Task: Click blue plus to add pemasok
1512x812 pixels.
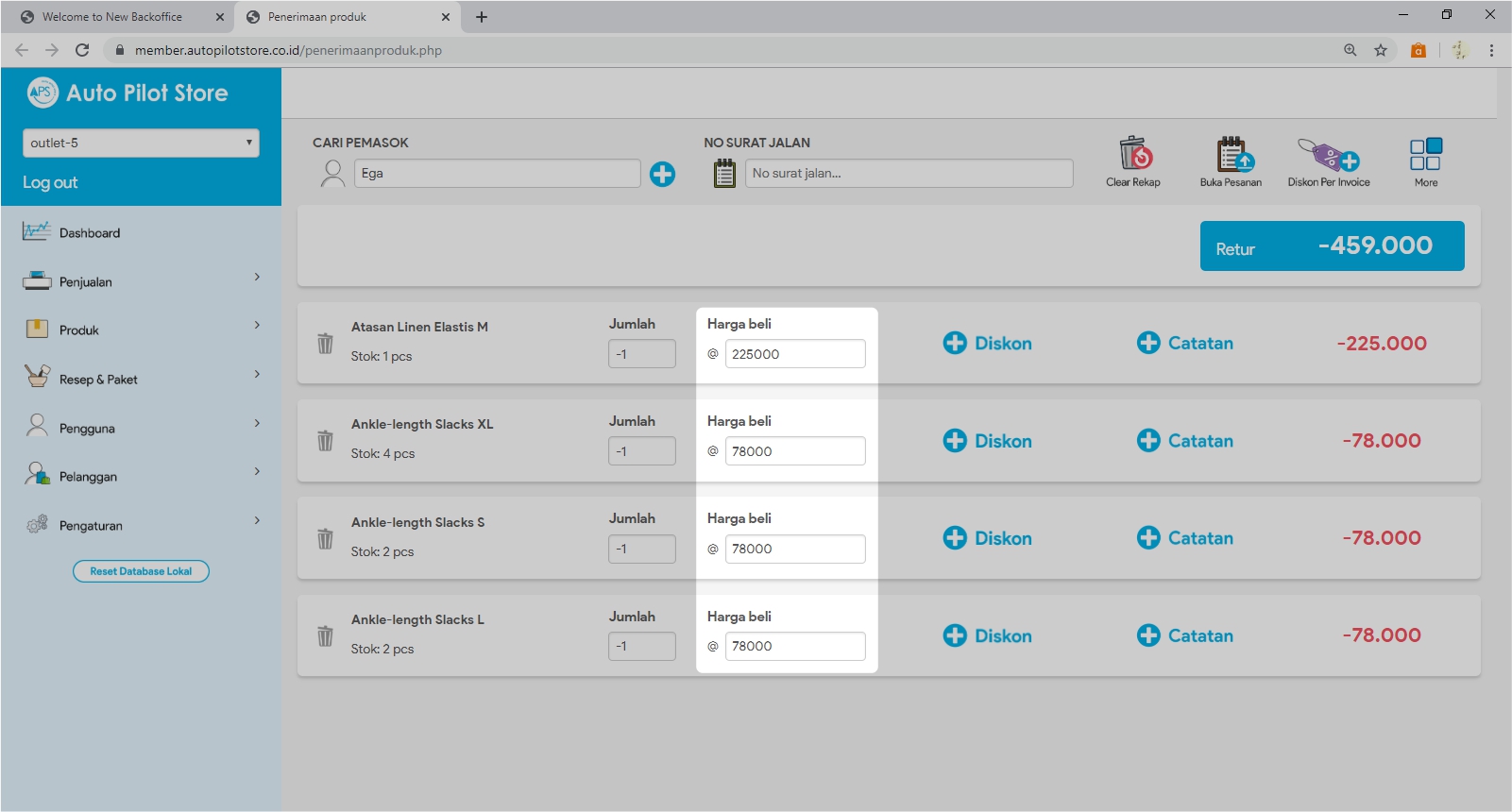Action: [x=662, y=174]
